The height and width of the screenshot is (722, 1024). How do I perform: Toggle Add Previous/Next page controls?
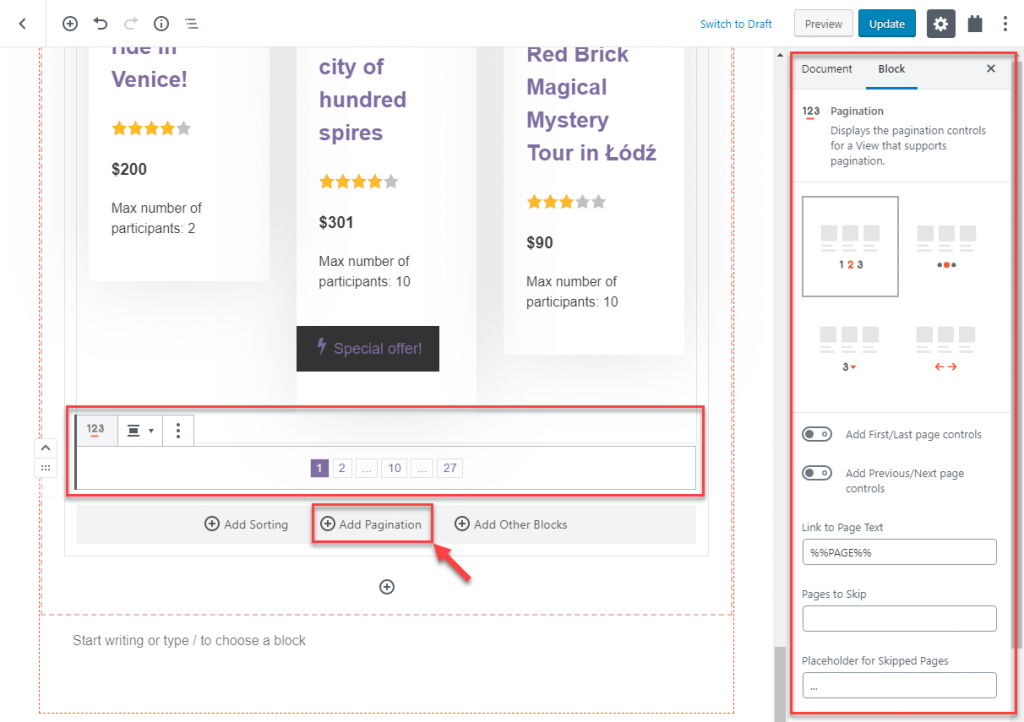[x=816, y=473]
